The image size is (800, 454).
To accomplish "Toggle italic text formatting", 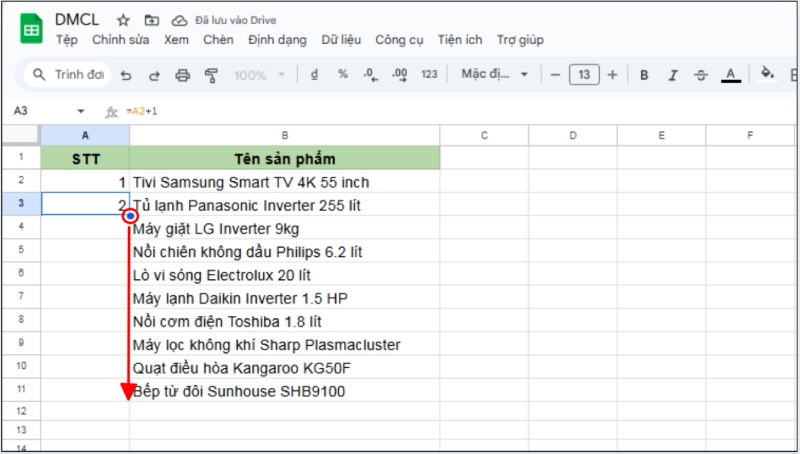I will 672,75.
